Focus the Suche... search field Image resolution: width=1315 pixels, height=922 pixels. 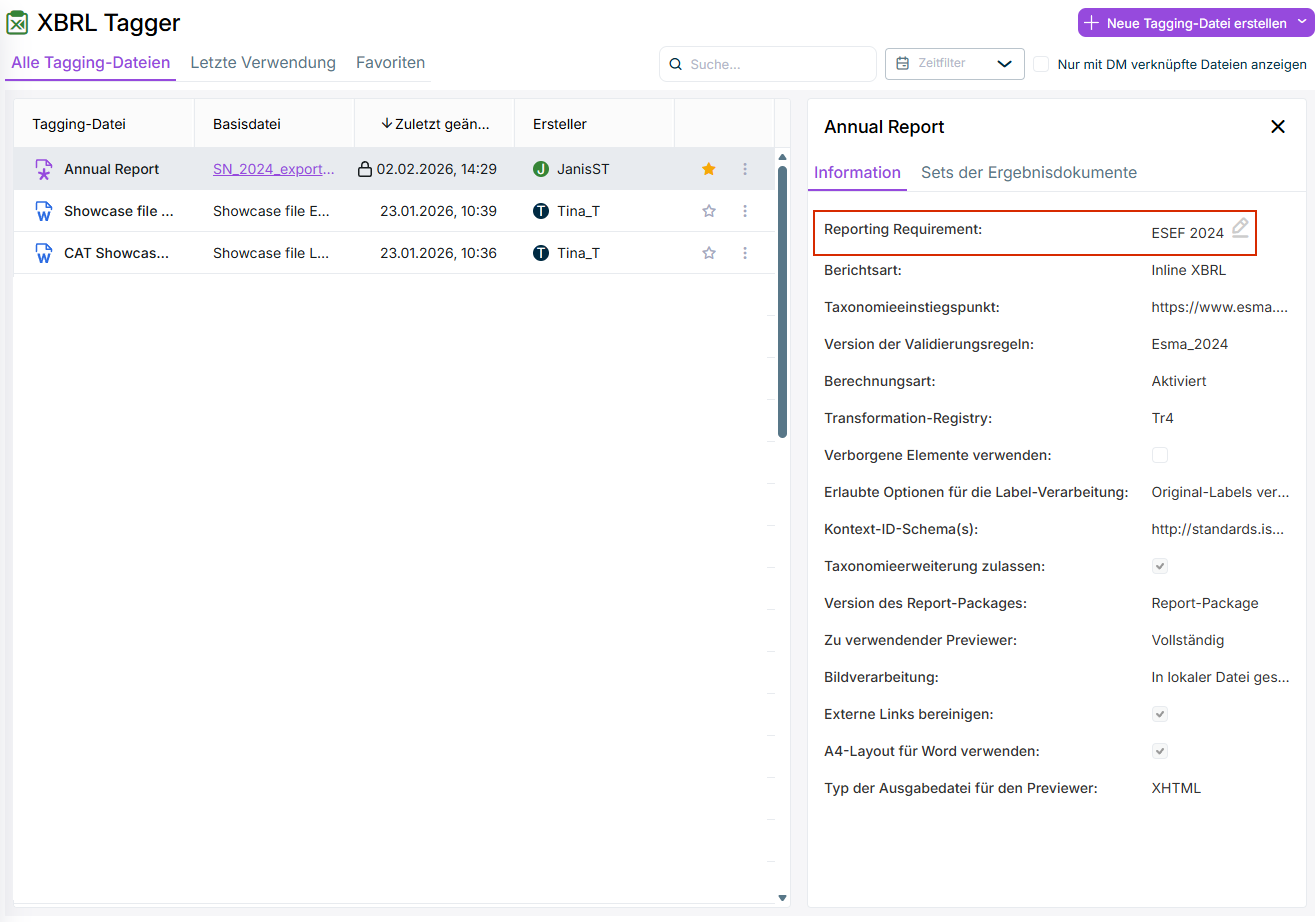(x=767, y=64)
